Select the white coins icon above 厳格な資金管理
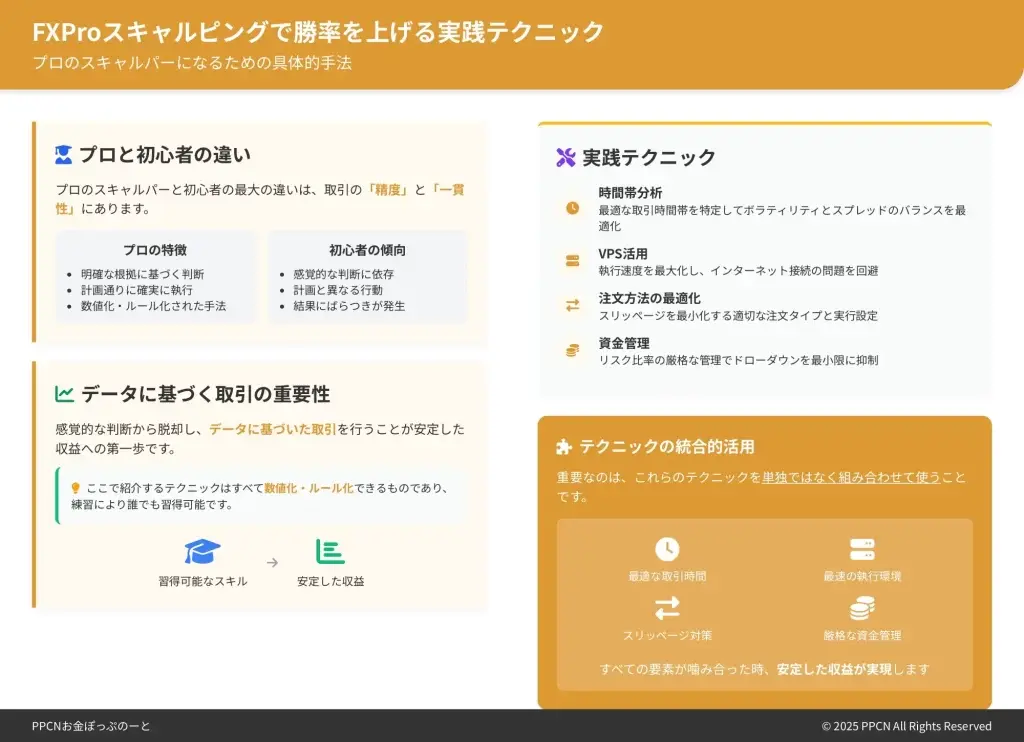Viewport: 1024px width, 742px height. pos(862,608)
